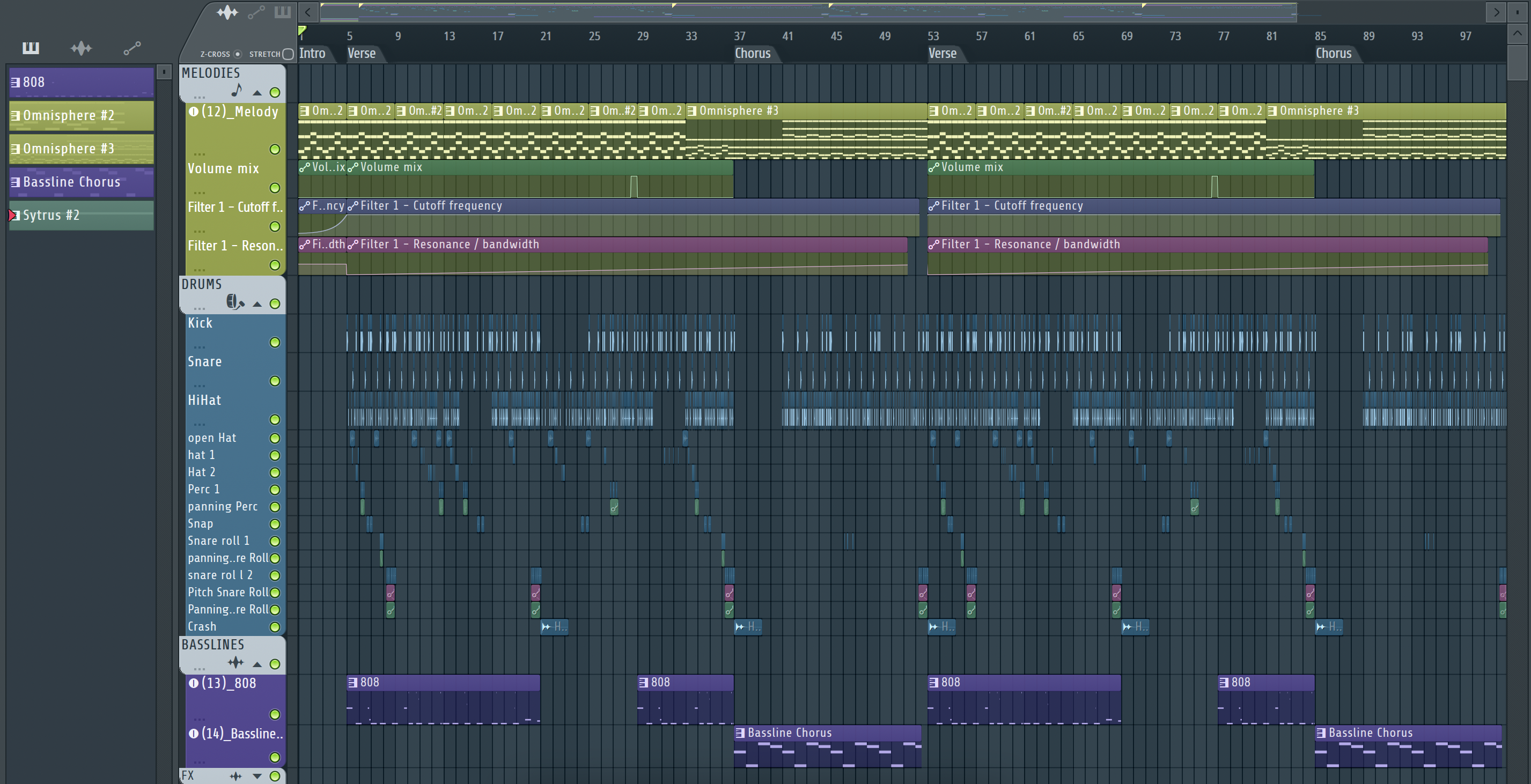Open Kick track options dots
The height and width of the screenshot is (784, 1531).
coord(199,347)
